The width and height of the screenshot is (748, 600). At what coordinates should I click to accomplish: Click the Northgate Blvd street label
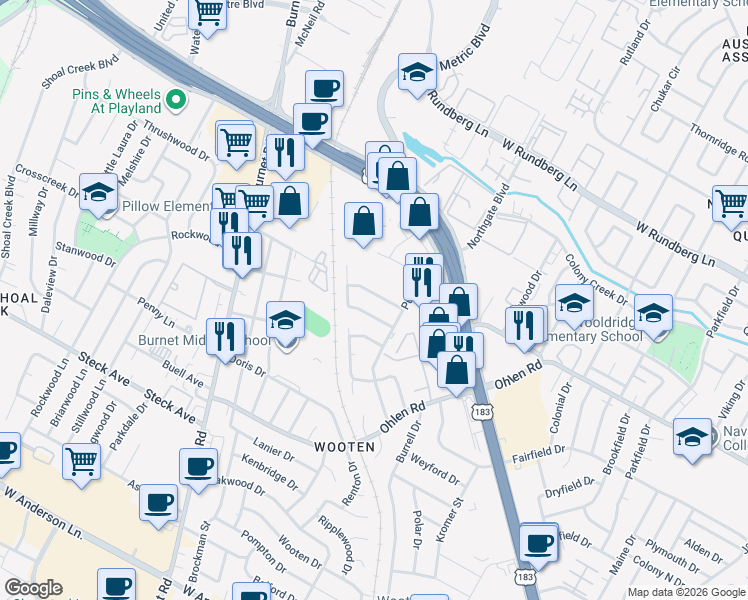tap(488, 216)
